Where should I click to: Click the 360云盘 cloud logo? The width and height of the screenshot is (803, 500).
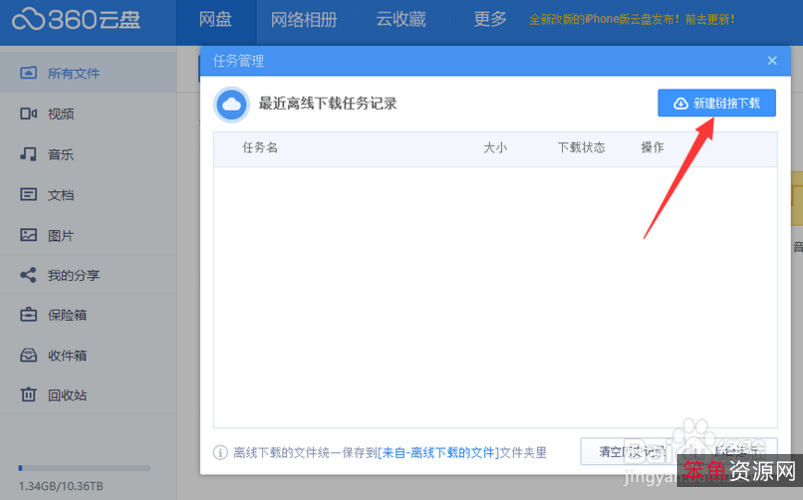point(77,20)
